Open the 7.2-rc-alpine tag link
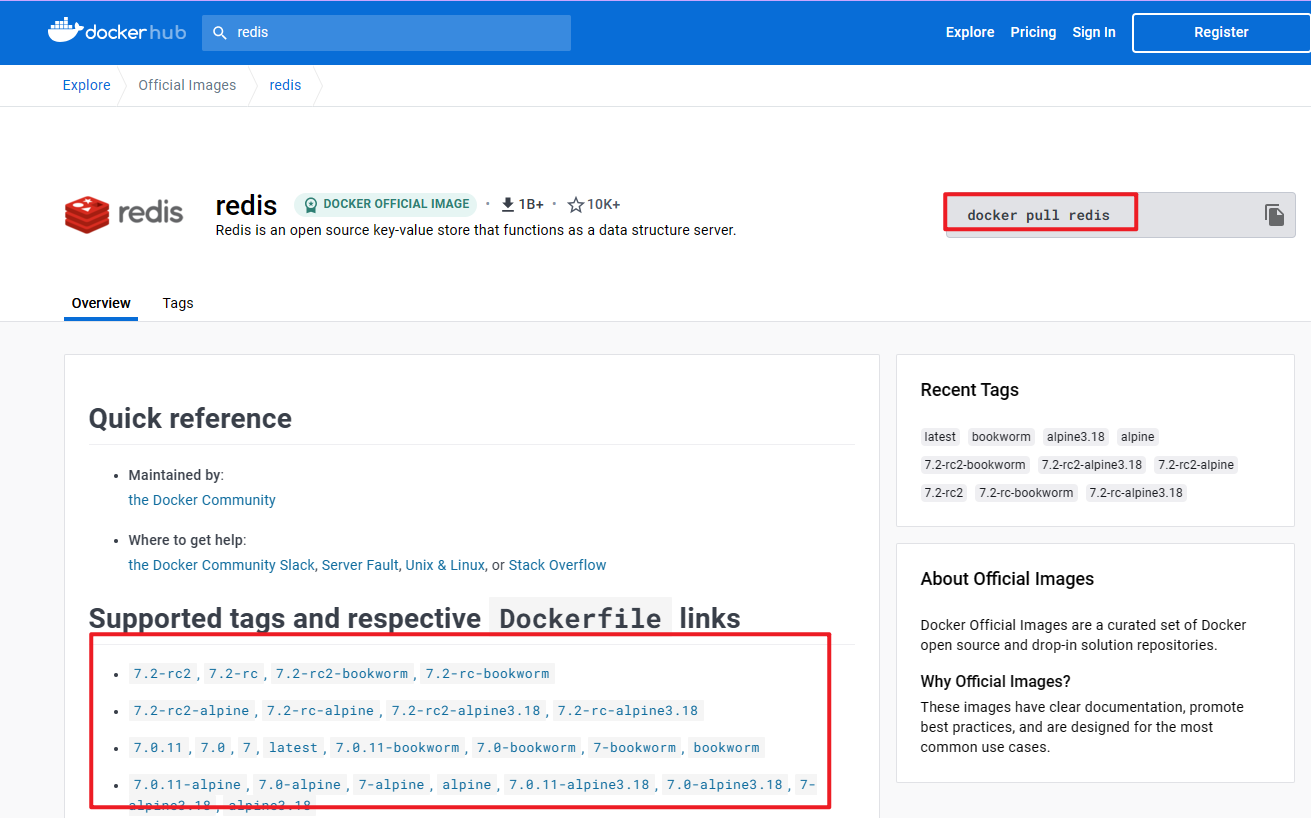 [320, 711]
